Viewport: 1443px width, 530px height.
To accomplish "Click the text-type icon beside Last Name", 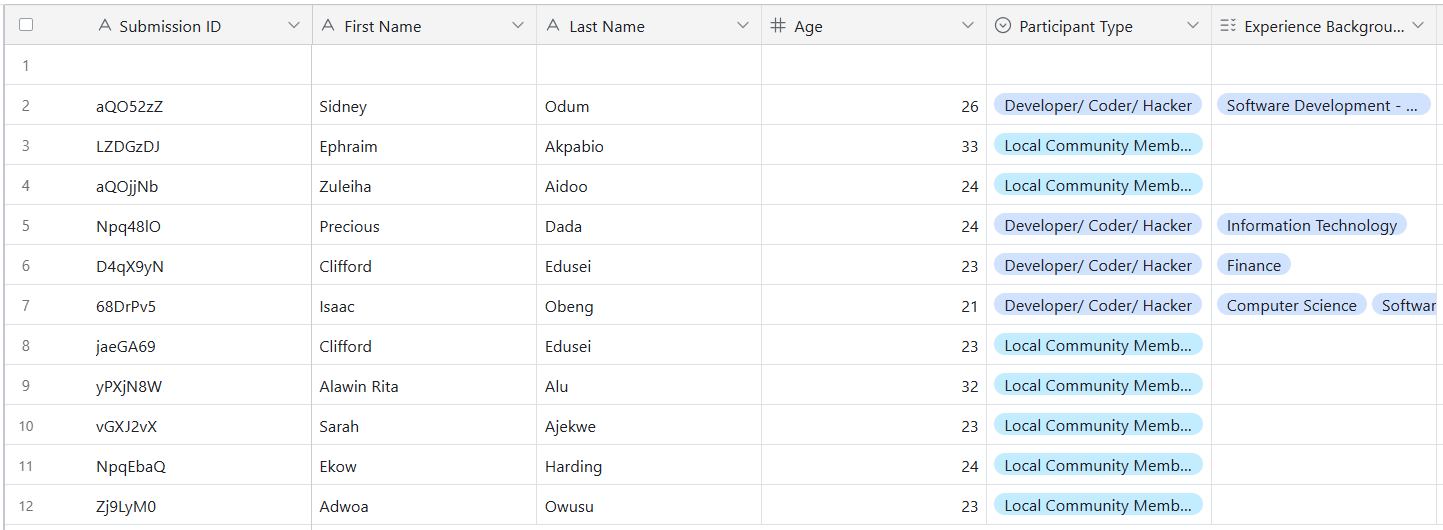I will pyautogui.click(x=553, y=26).
